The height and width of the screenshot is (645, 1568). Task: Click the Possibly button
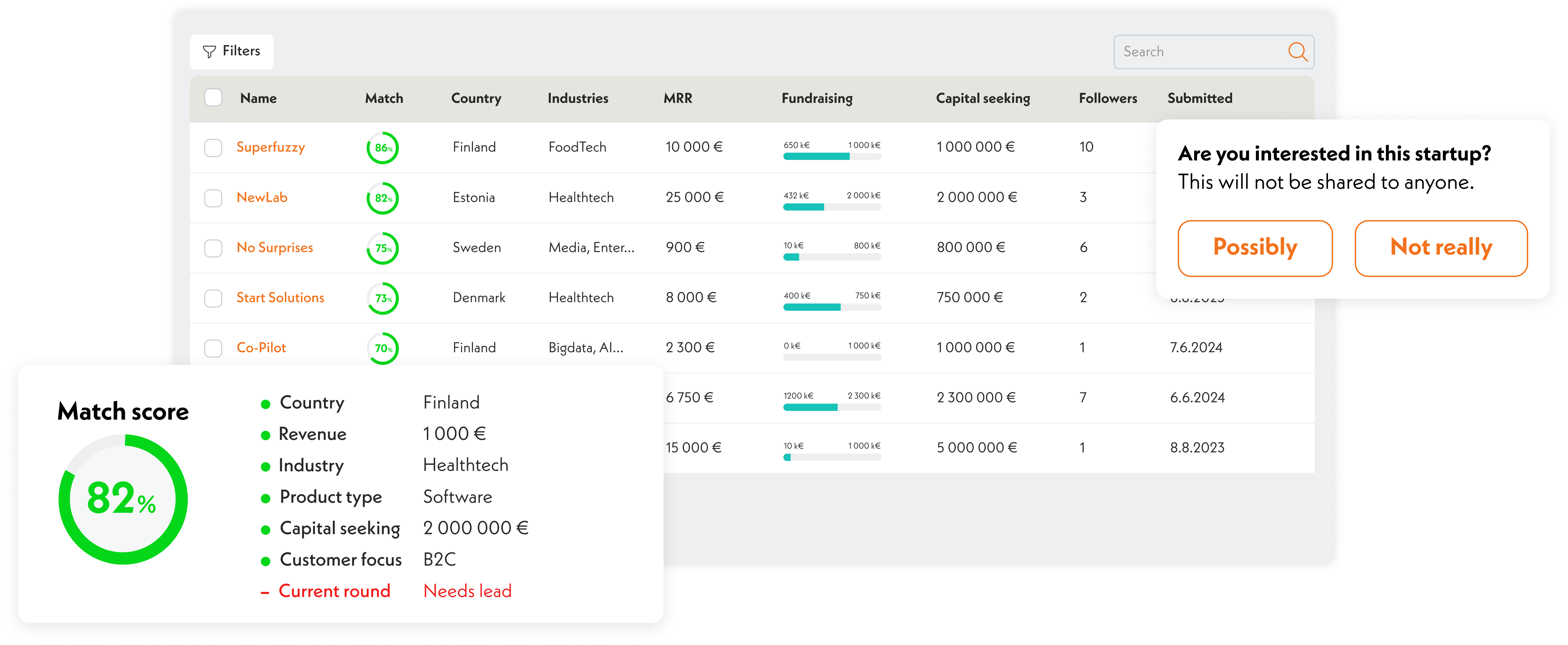coord(1255,248)
